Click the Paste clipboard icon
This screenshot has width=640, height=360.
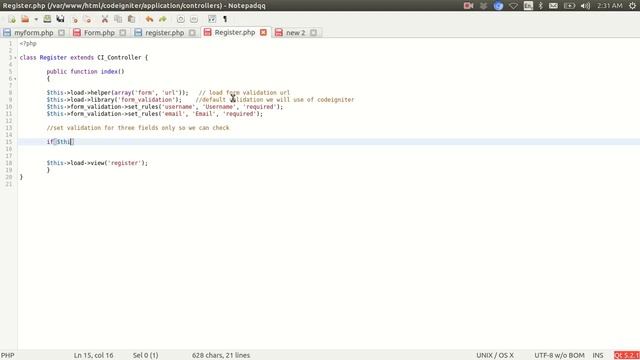click(x=131, y=19)
